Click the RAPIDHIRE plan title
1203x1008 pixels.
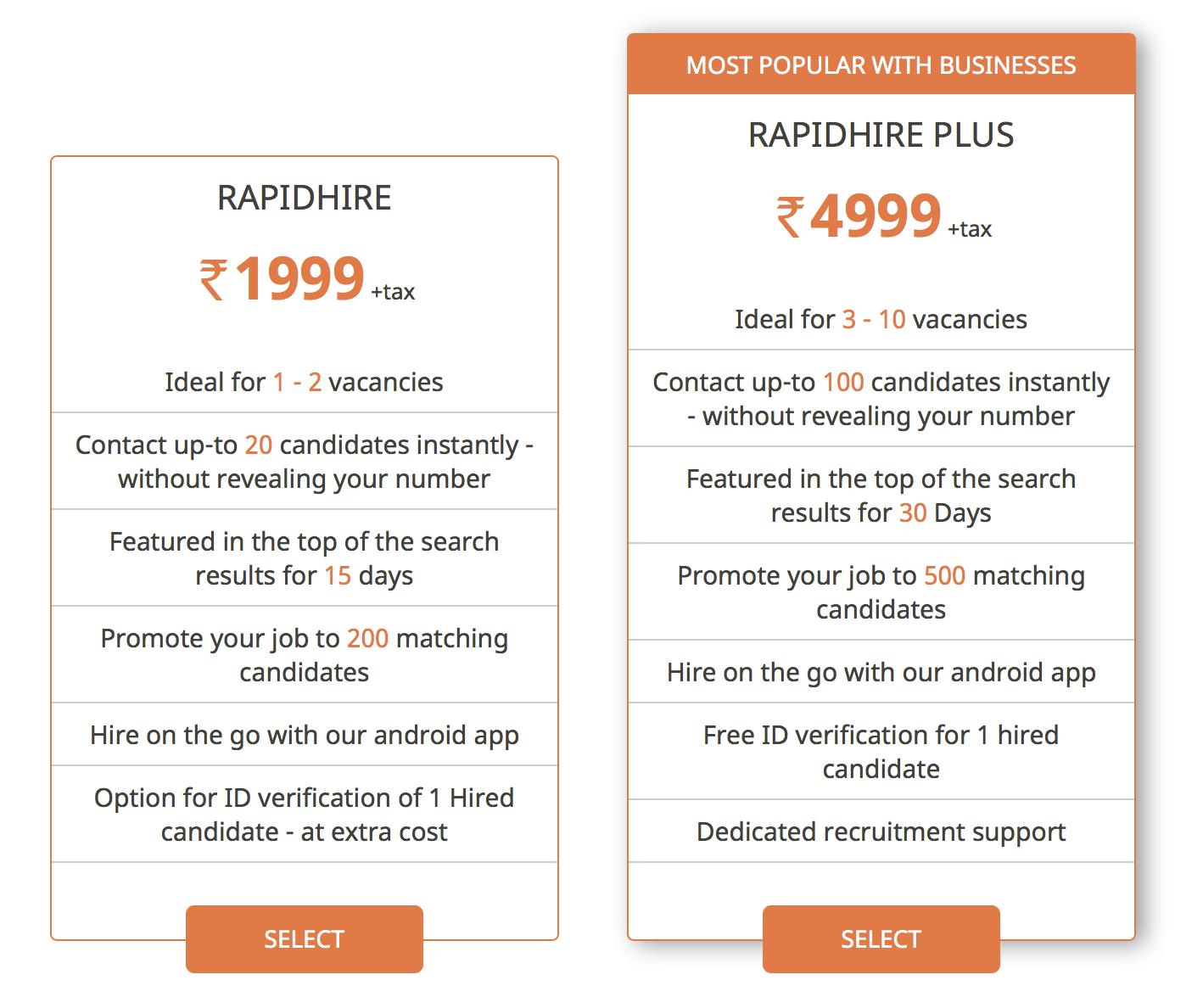point(304,198)
